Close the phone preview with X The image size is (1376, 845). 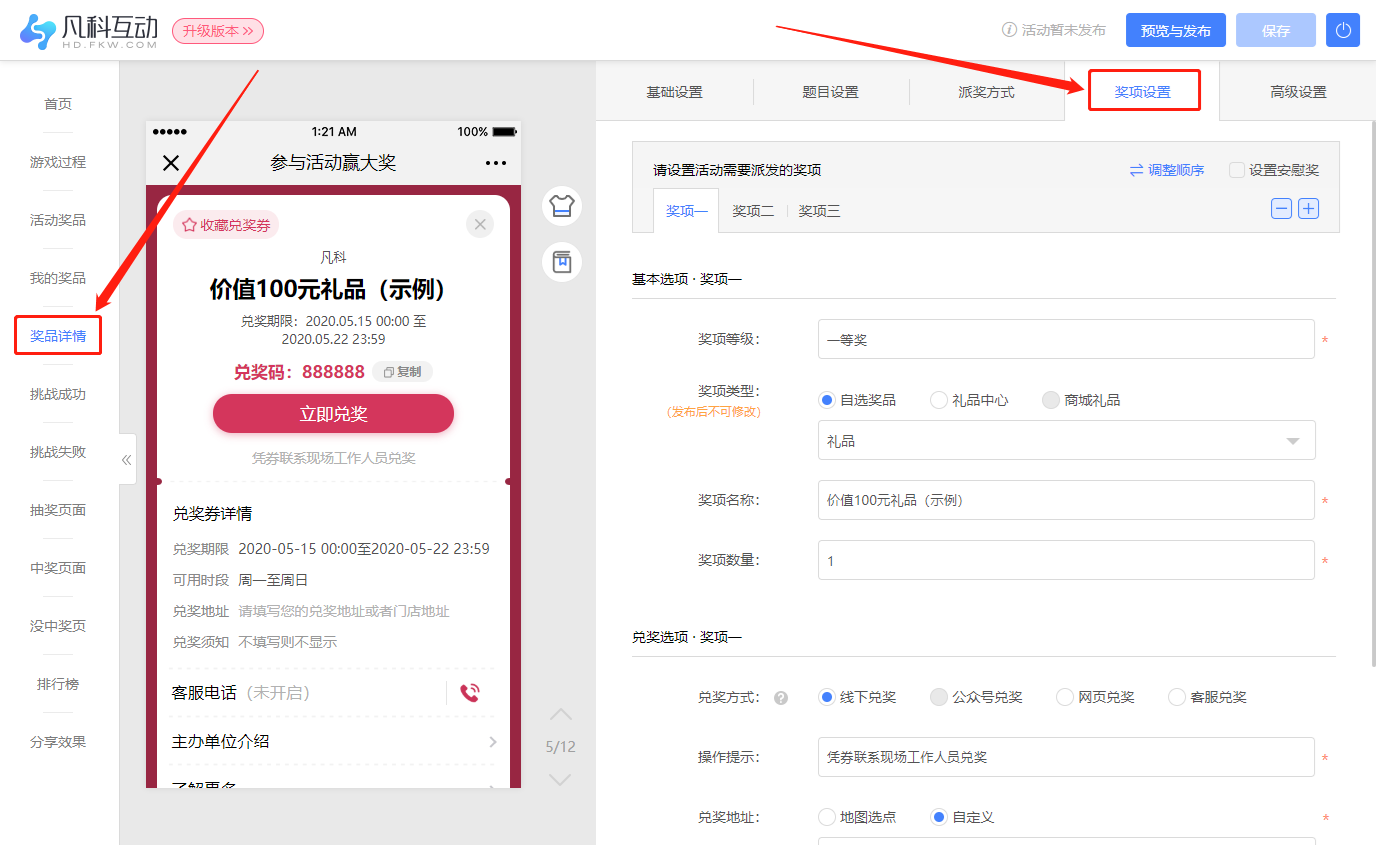click(171, 163)
